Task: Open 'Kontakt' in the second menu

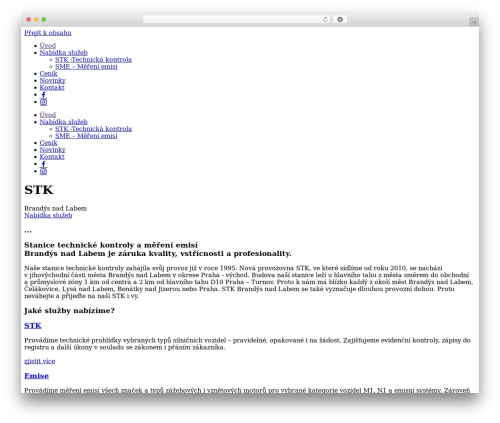Action: click(52, 157)
